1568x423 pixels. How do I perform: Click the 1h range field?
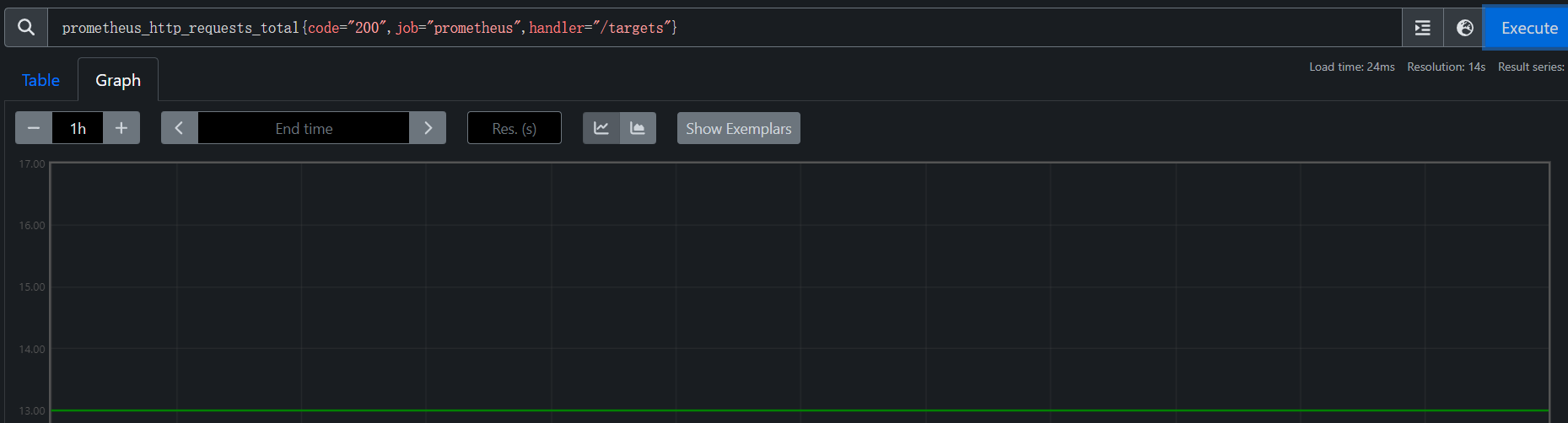click(x=78, y=128)
